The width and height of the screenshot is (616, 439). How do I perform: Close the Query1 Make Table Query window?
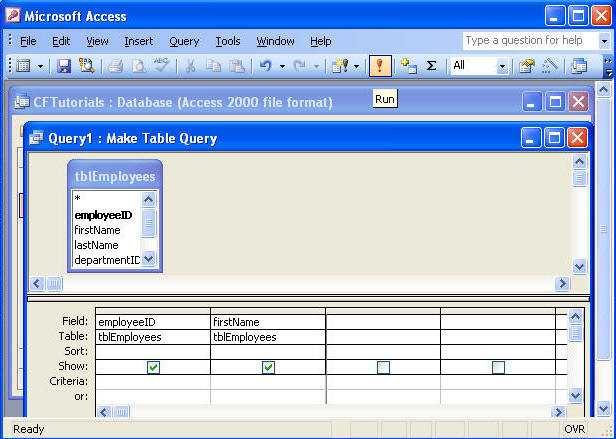578,138
